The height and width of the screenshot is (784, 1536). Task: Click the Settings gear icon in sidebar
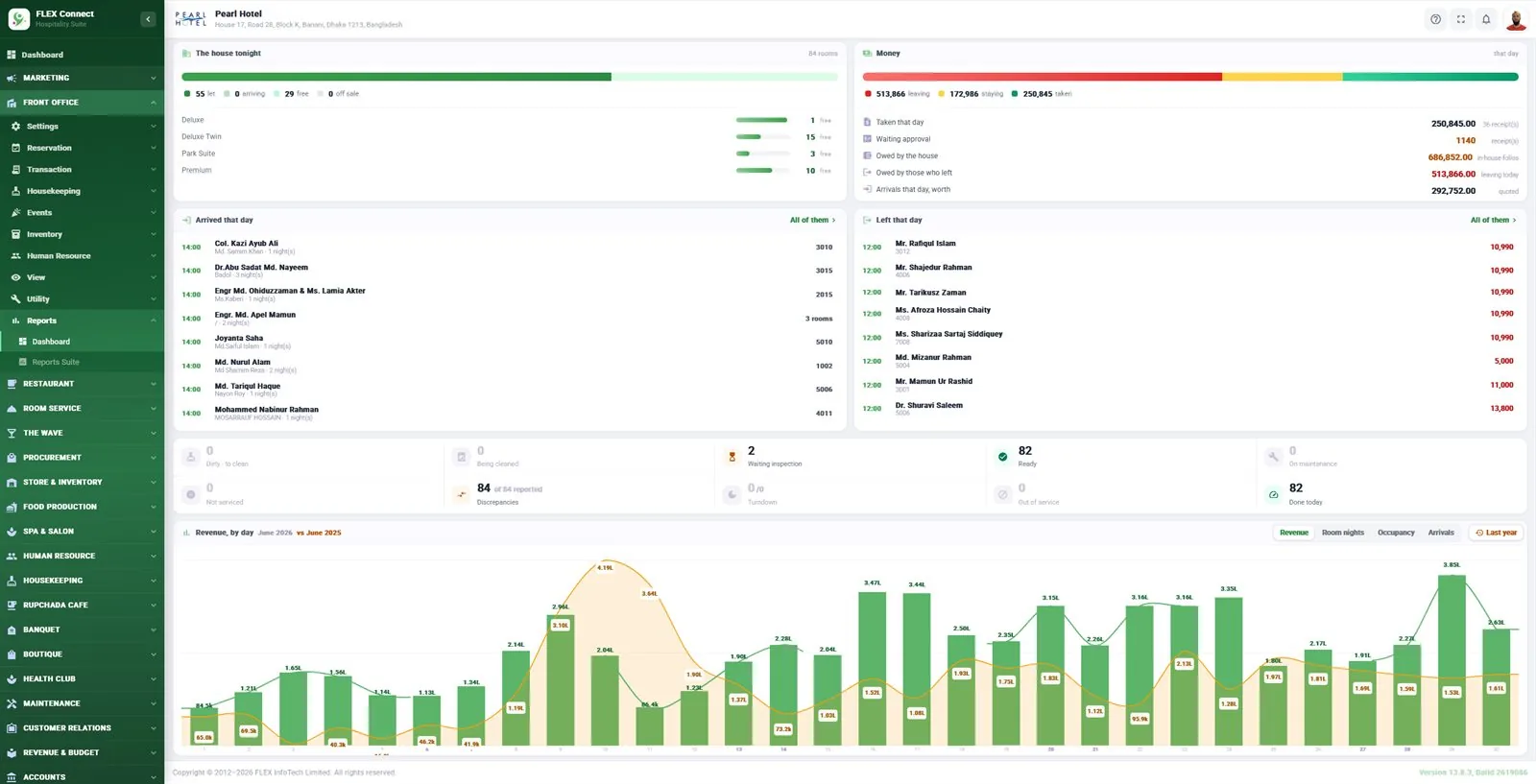click(x=15, y=127)
